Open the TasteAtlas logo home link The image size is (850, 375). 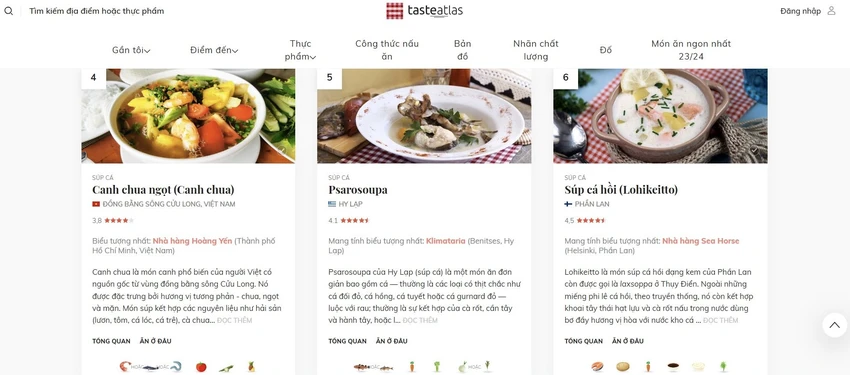click(x=424, y=10)
